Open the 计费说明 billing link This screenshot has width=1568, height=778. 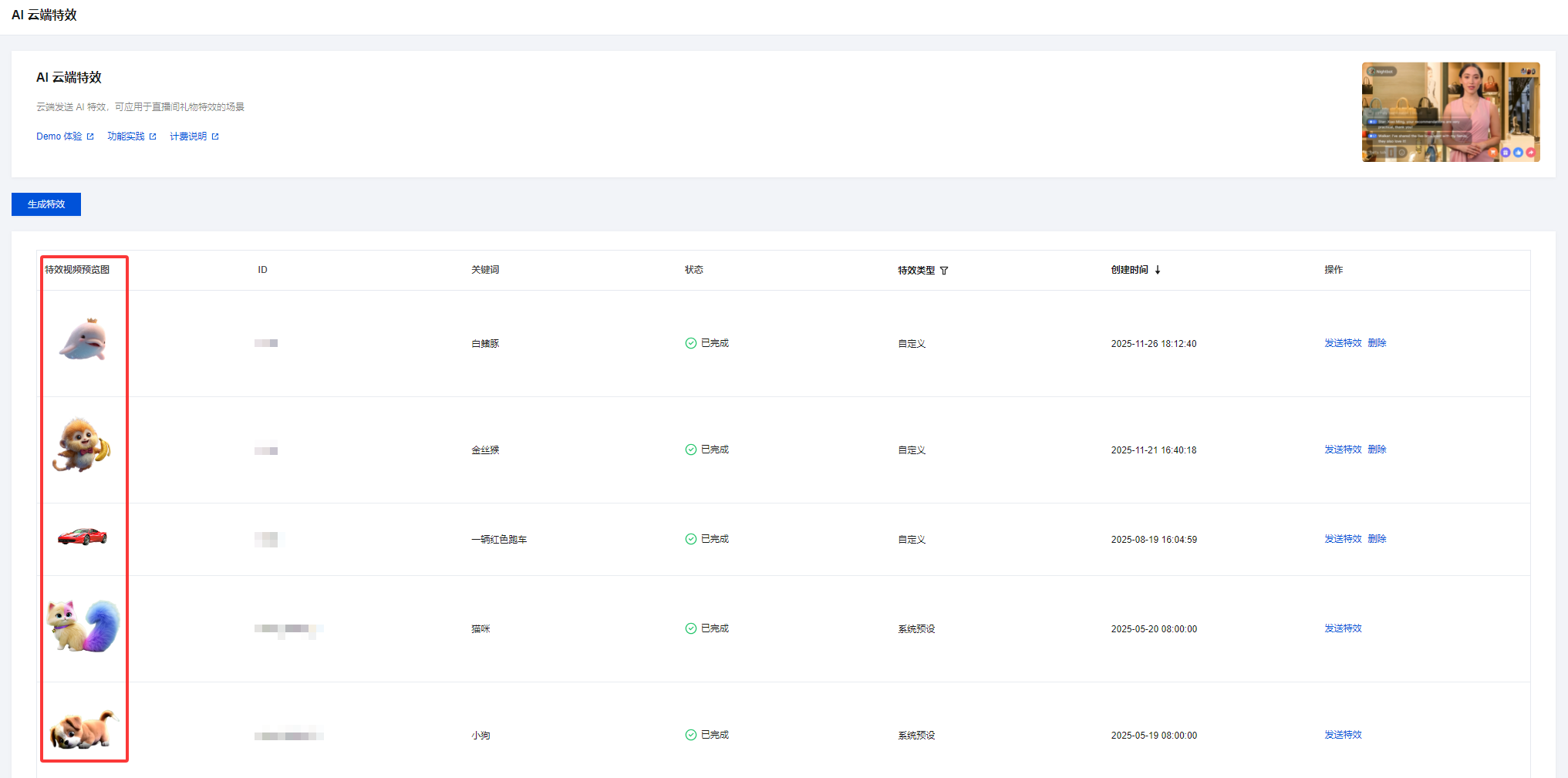click(188, 136)
